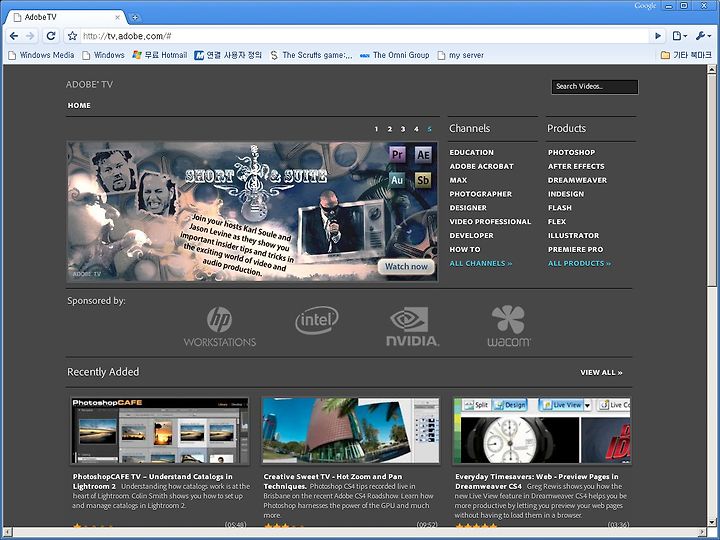Image resolution: width=720 pixels, height=540 pixels.
Task: Click the Intel sponsor logo
Action: (x=317, y=320)
